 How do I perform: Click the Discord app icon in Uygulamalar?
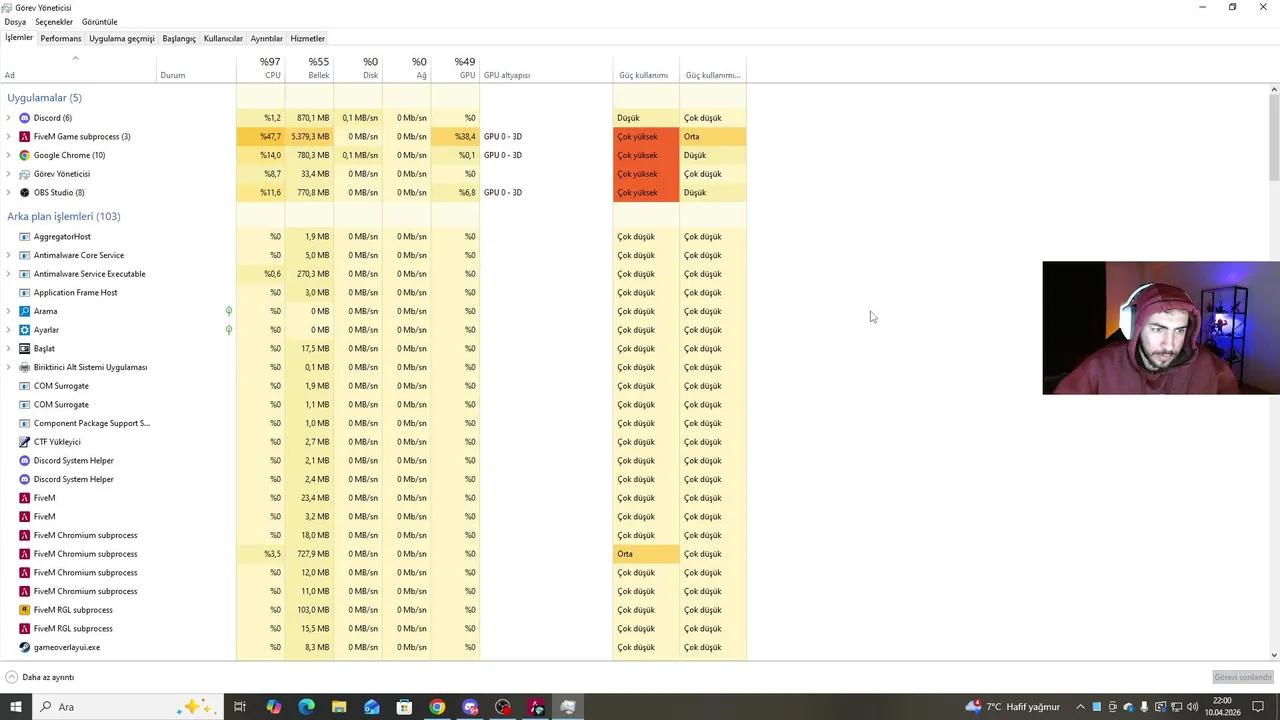(x=25, y=118)
